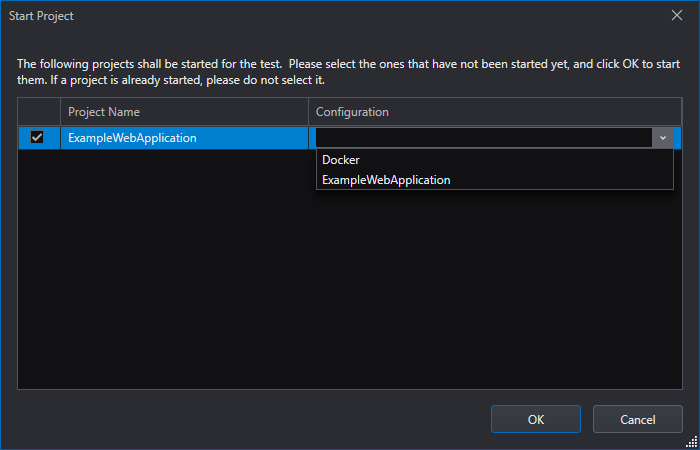Click the divider between Project Name and Configuration

(x=308, y=112)
